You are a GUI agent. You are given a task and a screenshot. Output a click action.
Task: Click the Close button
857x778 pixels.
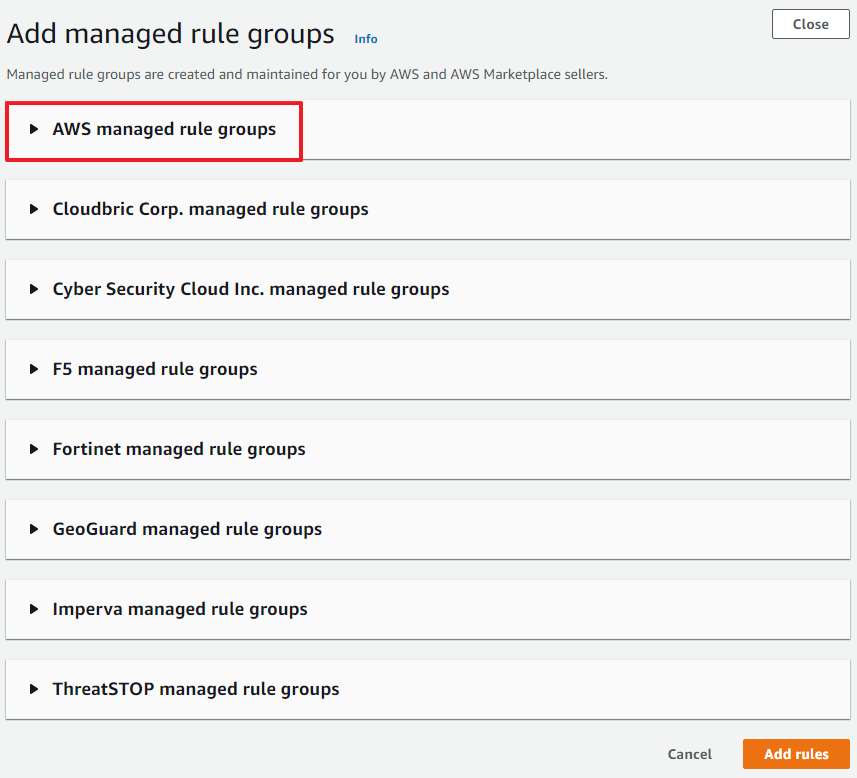[x=811, y=24]
